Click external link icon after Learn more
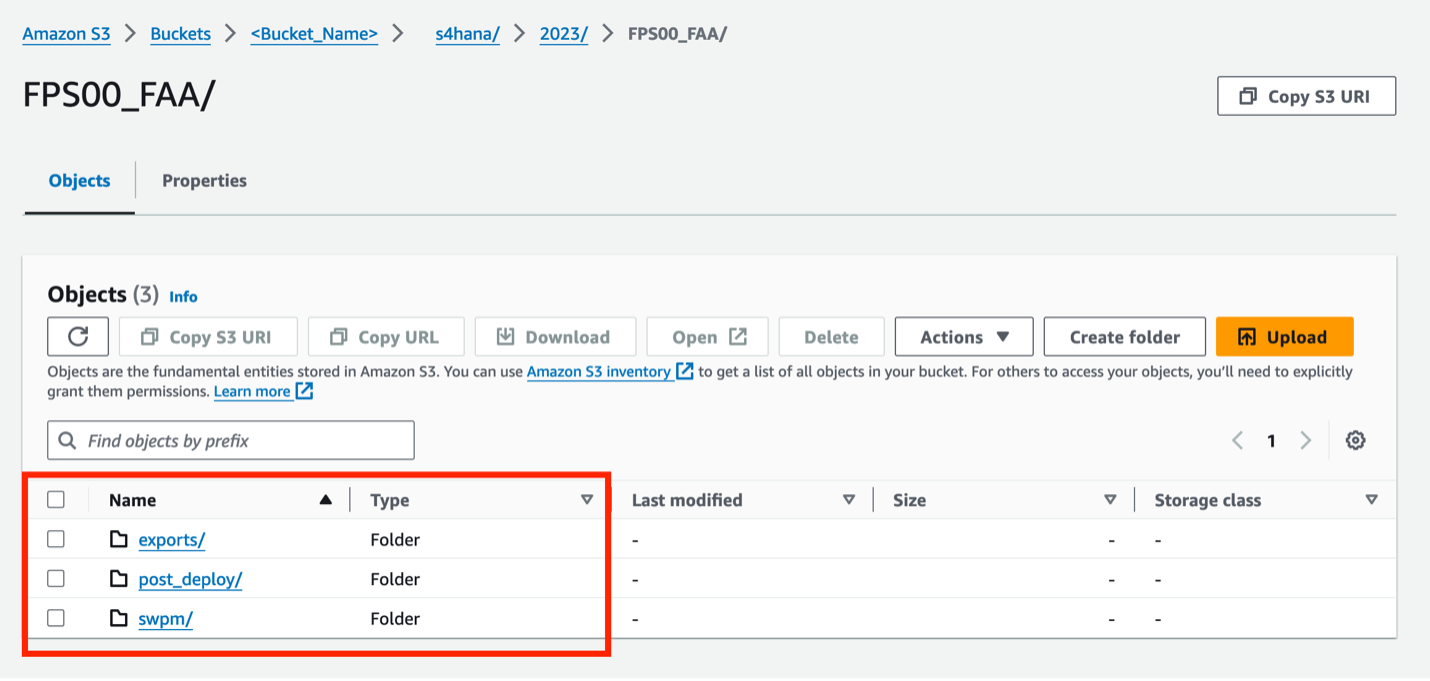 point(304,391)
